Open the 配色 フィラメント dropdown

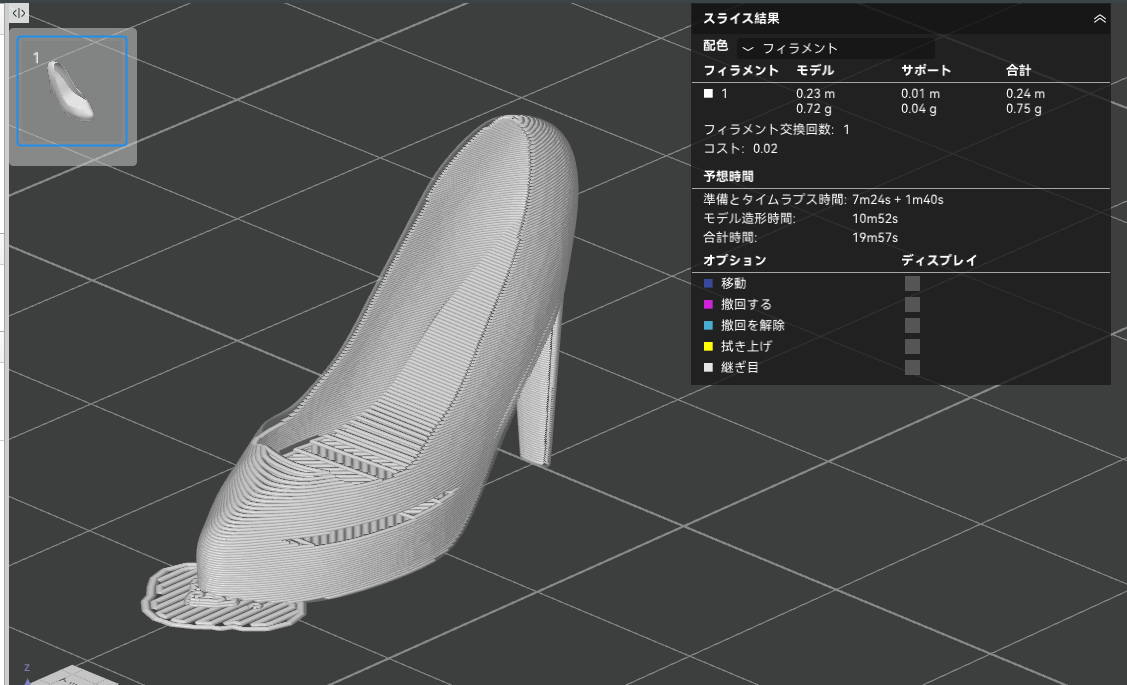point(835,48)
